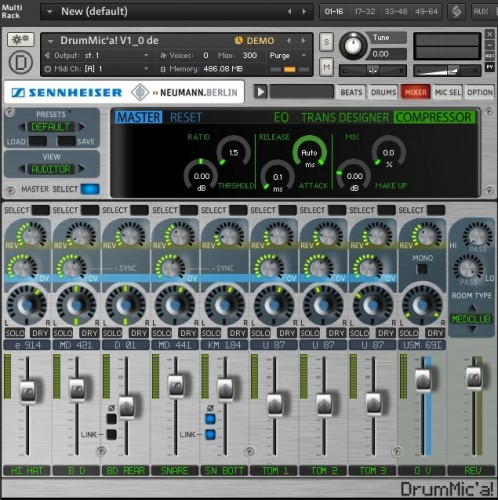498x500 pixels.
Task: Click the Tune knob
Action: coord(353,46)
